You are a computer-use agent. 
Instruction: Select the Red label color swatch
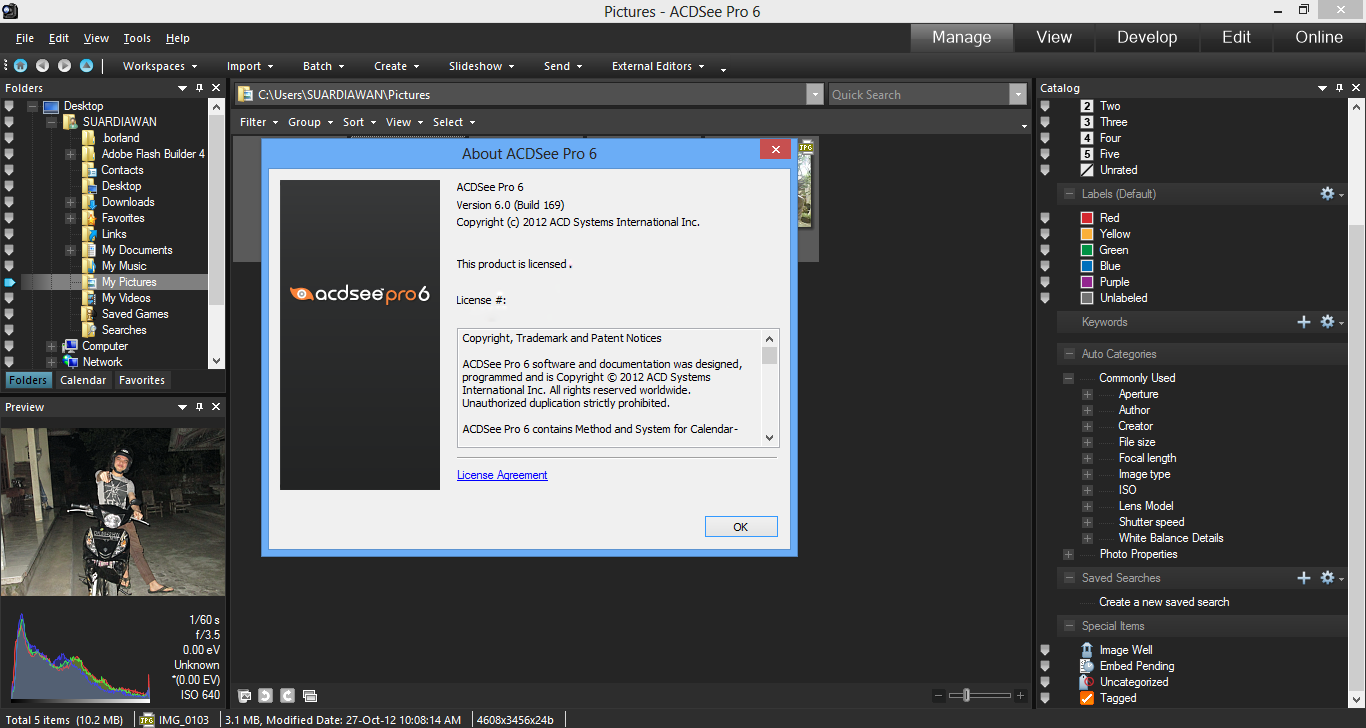[1087, 218]
